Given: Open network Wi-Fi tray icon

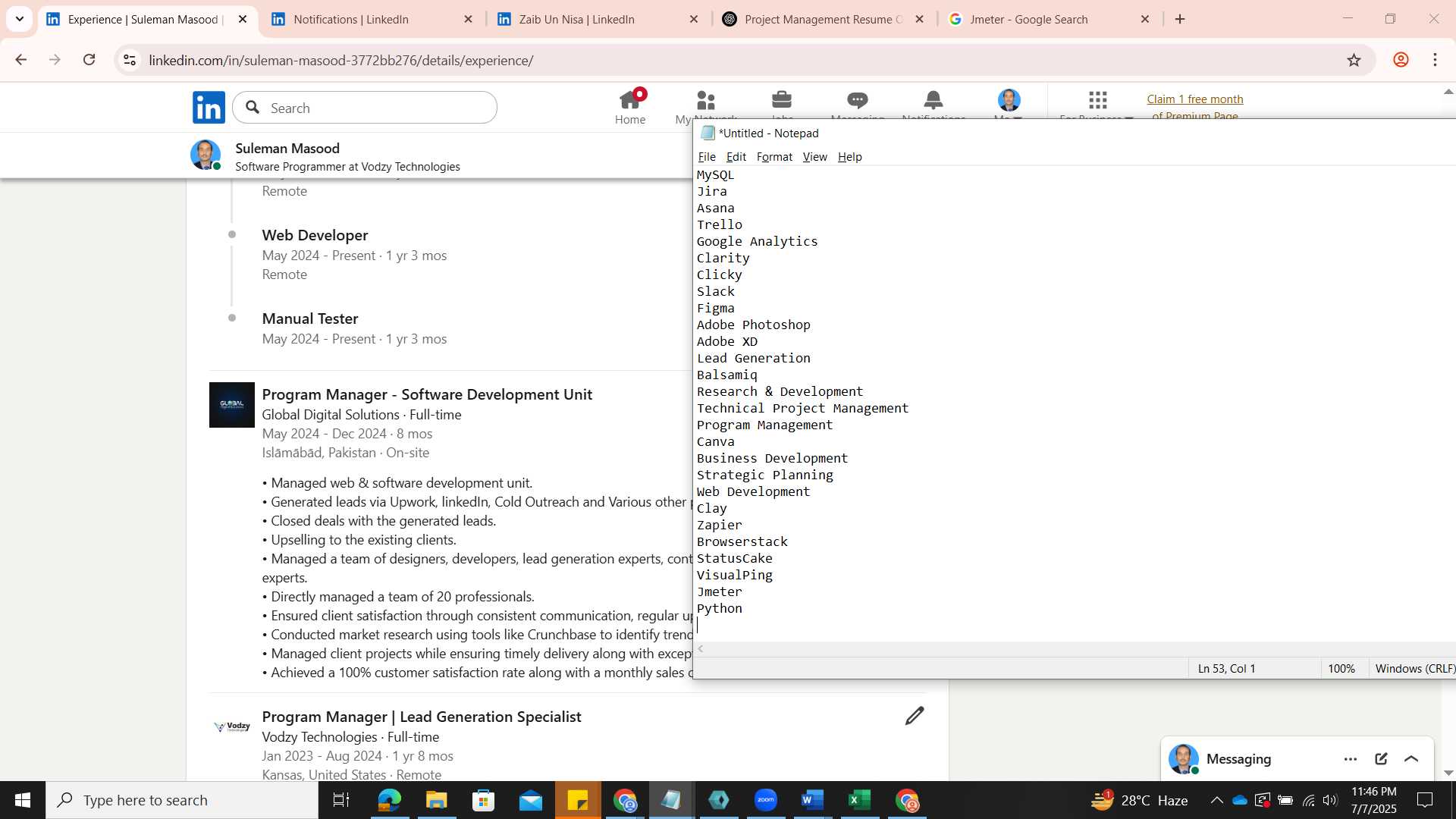Looking at the screenshot, I should 1308,800.
